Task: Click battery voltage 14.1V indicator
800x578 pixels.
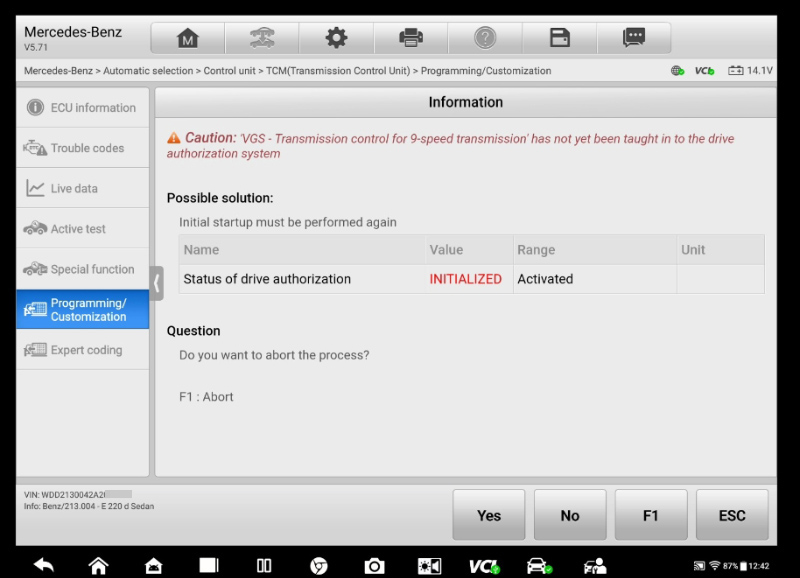Action: pos(750,70)
